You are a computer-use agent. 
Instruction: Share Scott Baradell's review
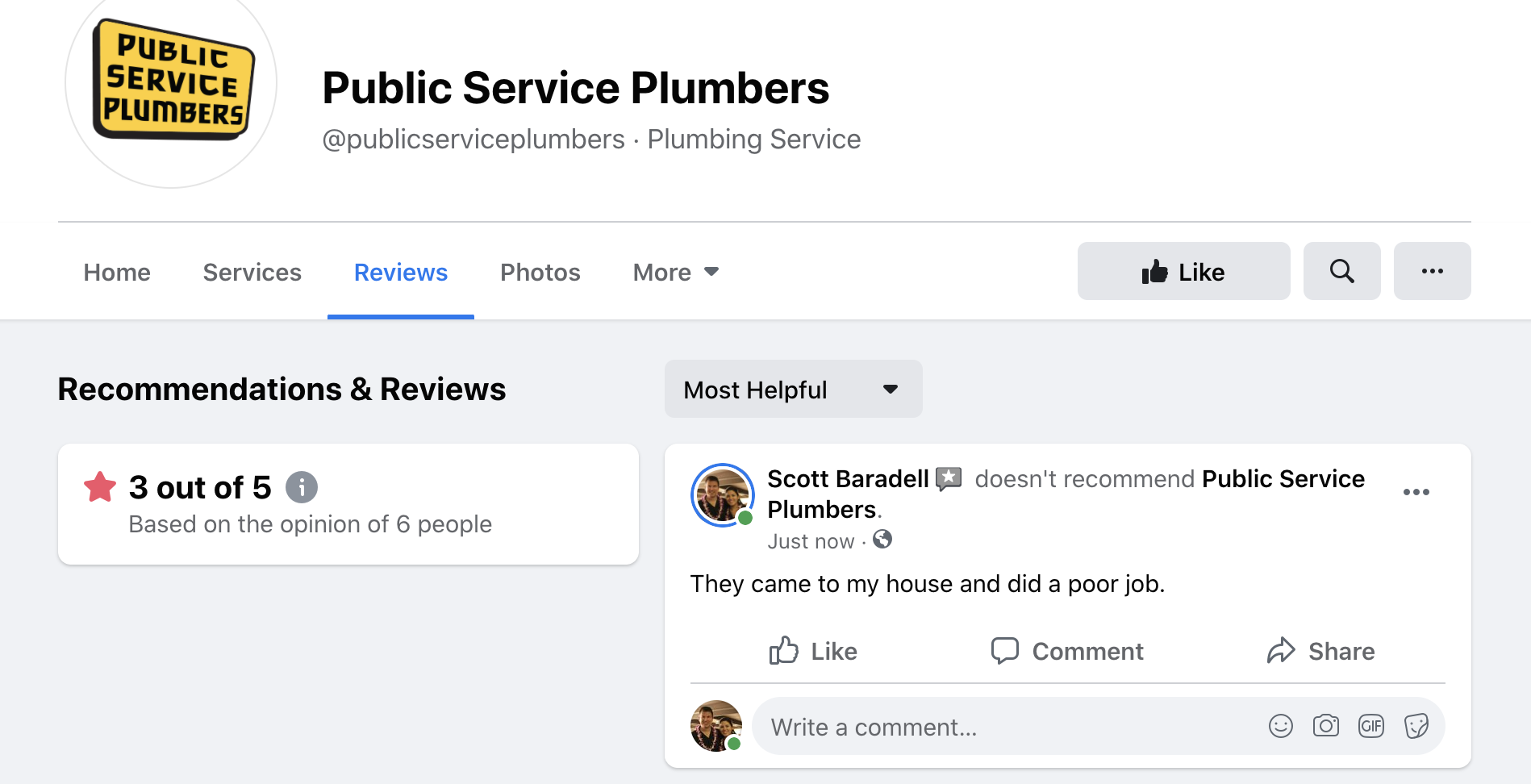pos(1320,651)
